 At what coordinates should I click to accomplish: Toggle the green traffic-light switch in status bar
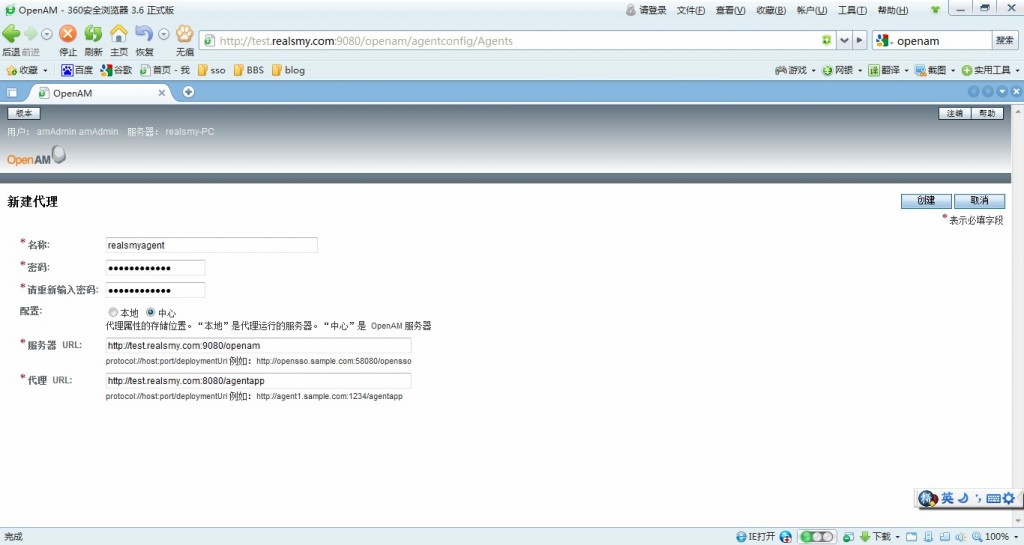point(816,537)
